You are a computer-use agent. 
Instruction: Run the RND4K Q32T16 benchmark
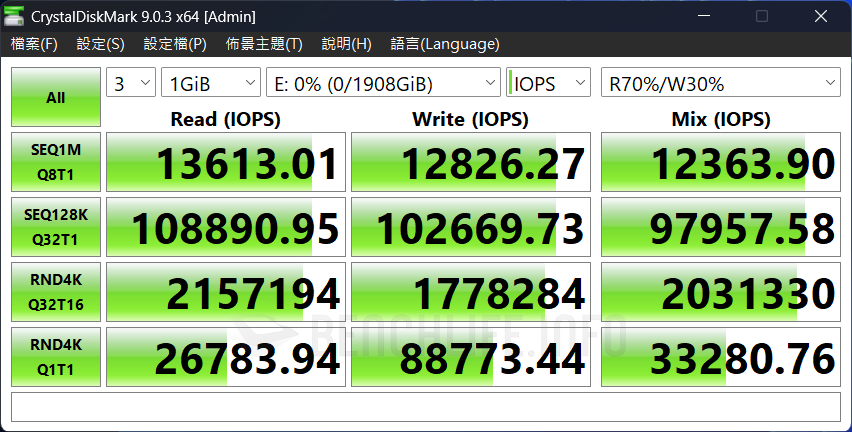click(x=56, y=292)
